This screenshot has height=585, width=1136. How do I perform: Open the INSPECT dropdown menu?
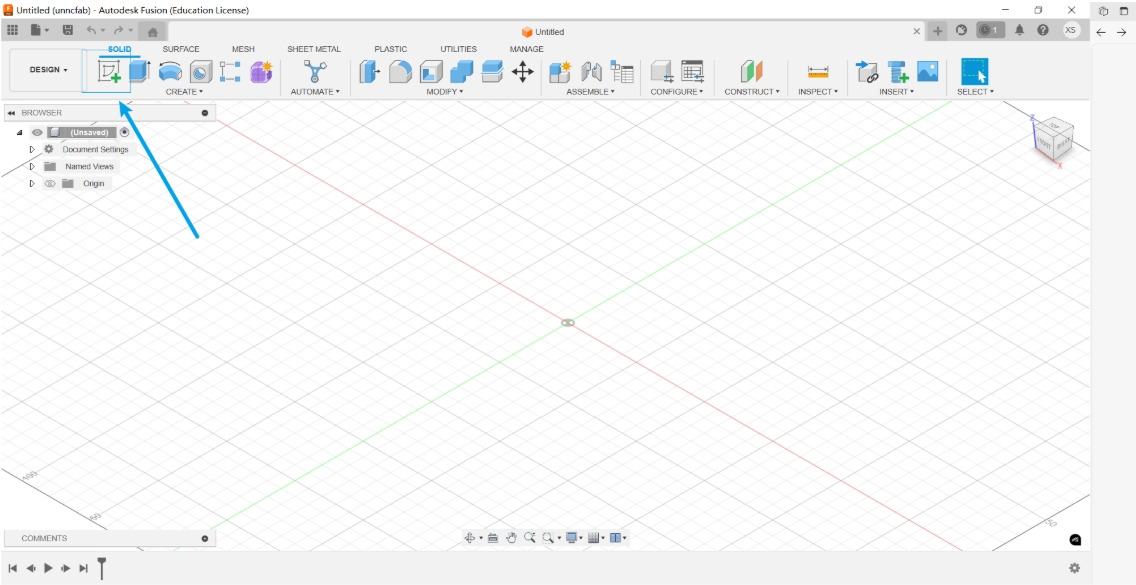(x=818, y=92)
